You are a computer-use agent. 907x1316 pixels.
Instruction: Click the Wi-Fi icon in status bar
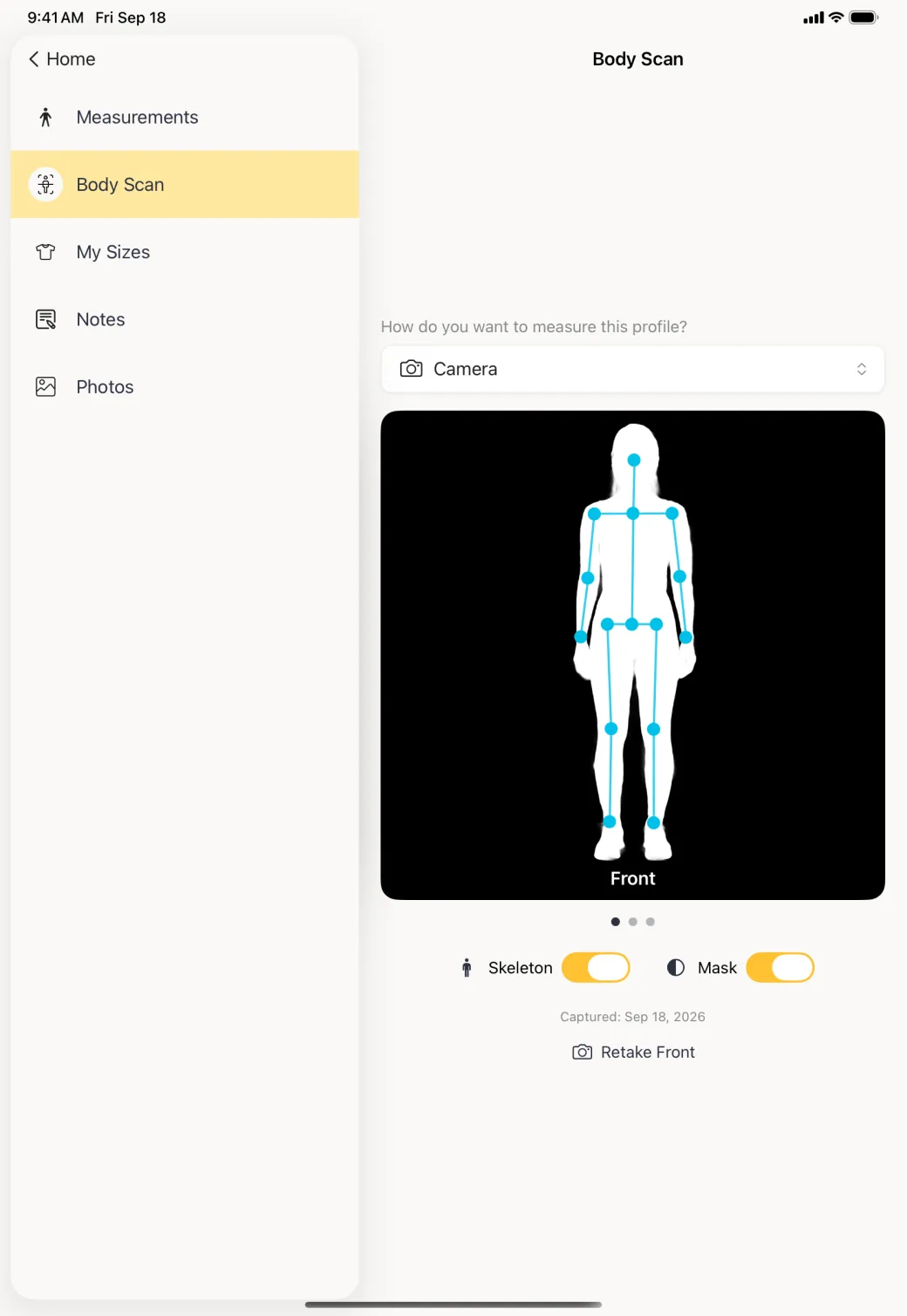[x=835, y=17]
